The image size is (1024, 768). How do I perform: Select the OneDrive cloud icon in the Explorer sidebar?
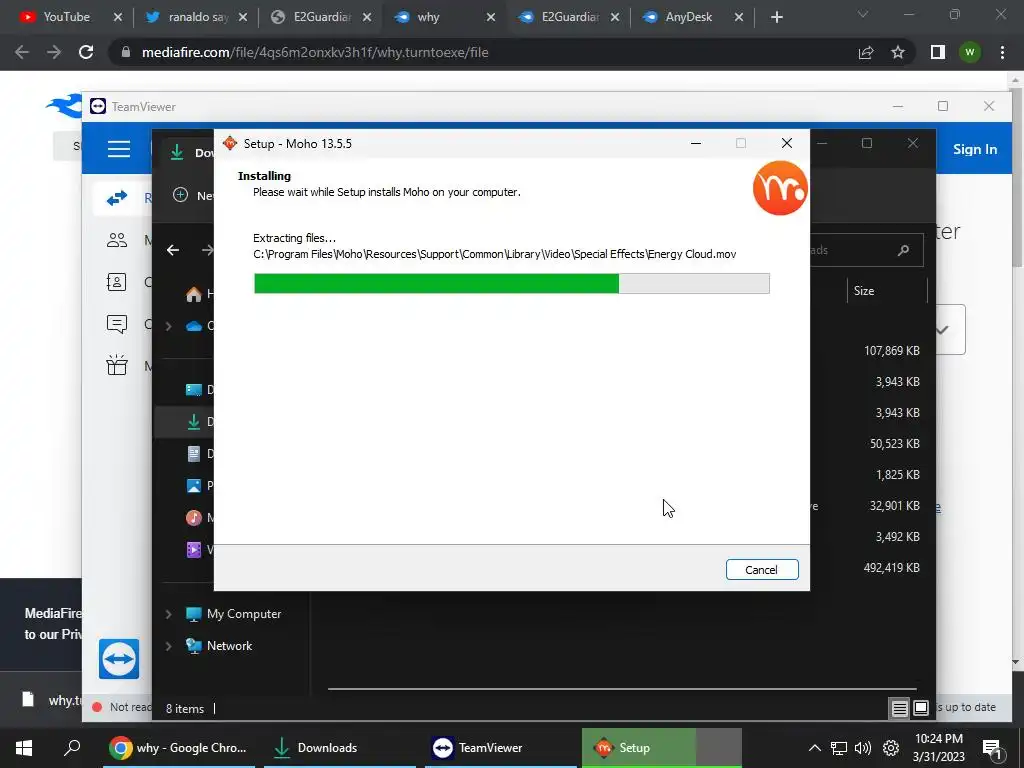click(x=194, y=326)
